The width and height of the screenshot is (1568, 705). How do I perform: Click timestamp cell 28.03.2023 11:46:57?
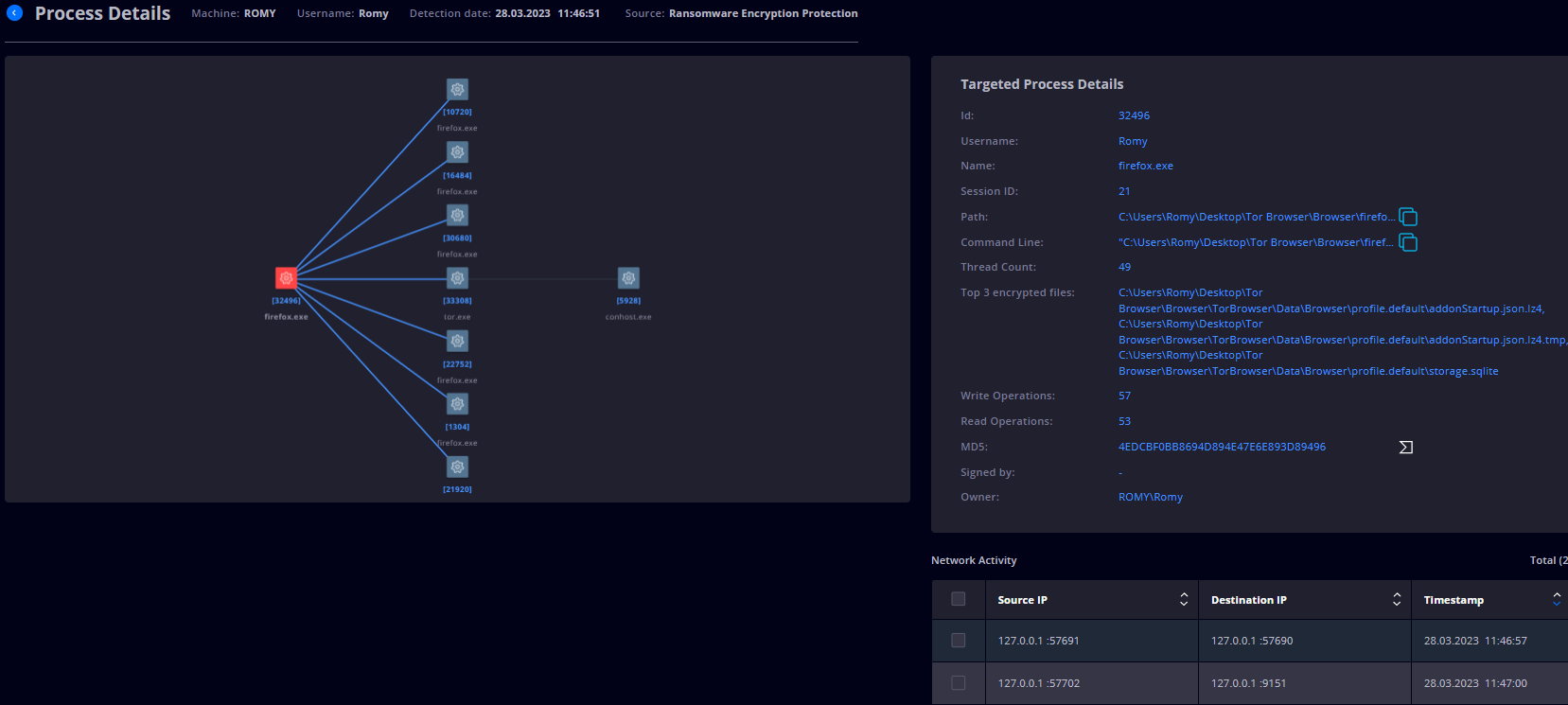point(1475,641)
